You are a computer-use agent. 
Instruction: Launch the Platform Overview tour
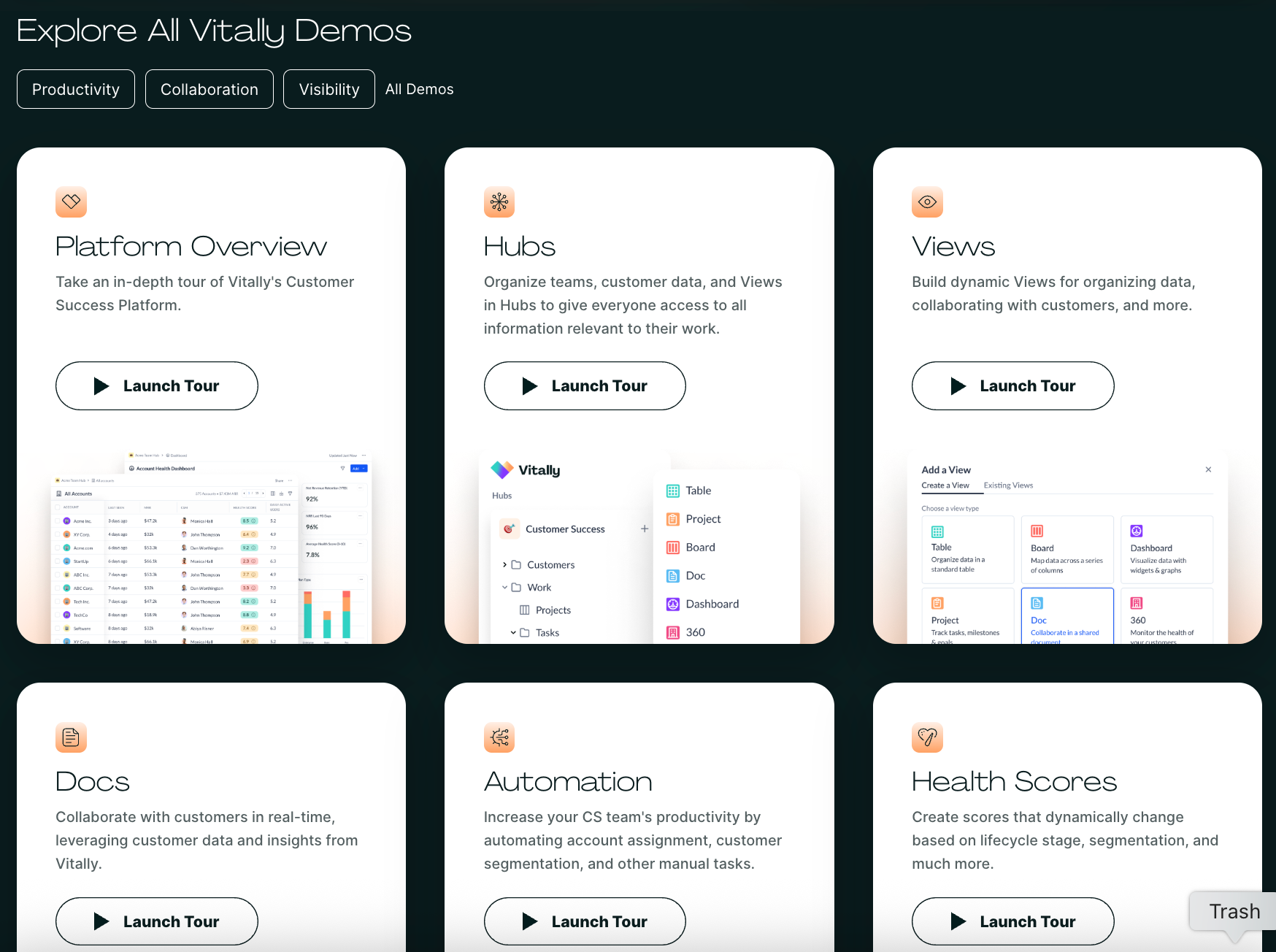tap(157, 385)
